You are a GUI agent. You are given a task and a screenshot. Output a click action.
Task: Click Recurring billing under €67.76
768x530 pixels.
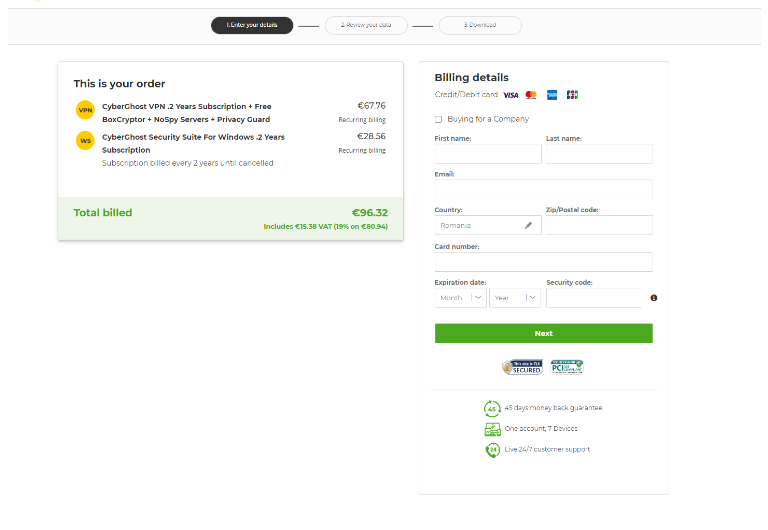point(362,120)
